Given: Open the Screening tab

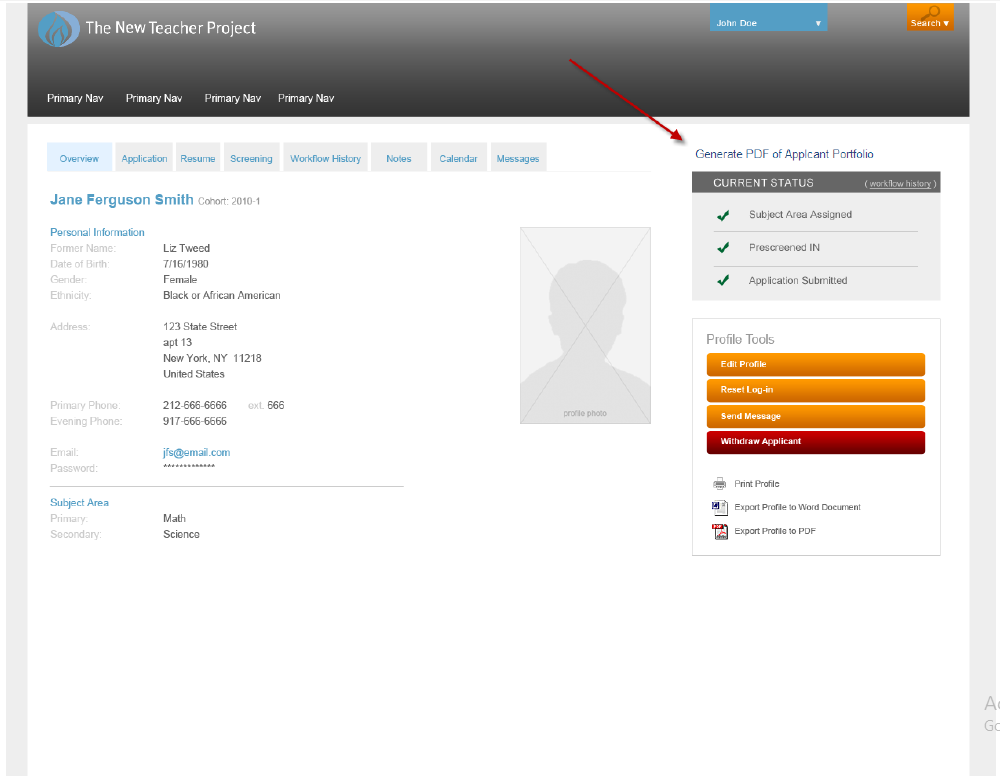Looking at the screenshot, I should [x=251, y=158].
